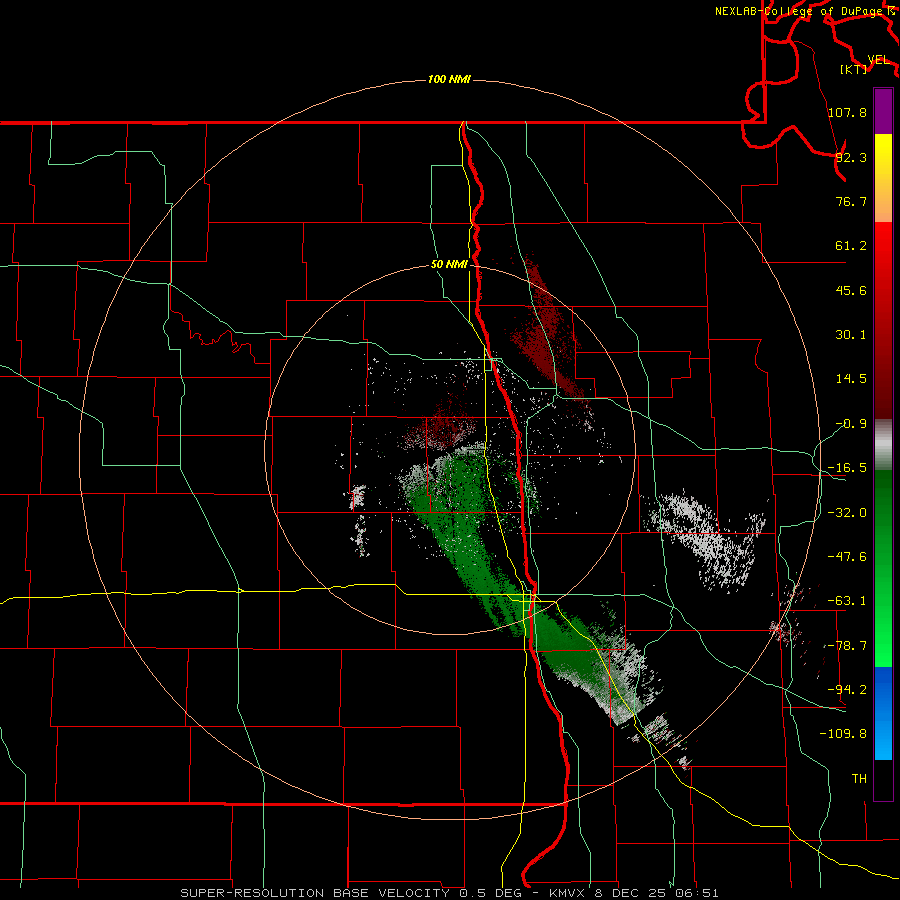
Task: Click the 14.5 velocity scale value
Action: pyautogui.click(x=851, y=379)
